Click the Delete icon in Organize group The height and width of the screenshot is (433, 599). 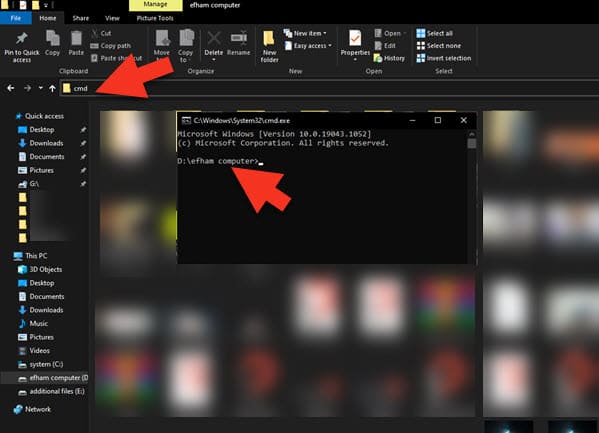(x=214, y=39)
